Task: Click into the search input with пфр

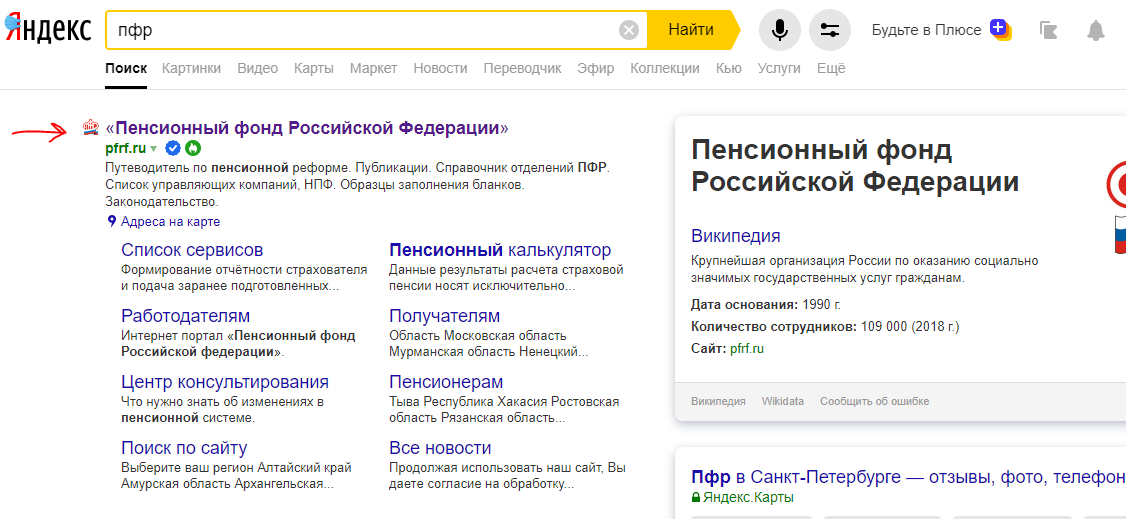Action: [x=363, y=30]
